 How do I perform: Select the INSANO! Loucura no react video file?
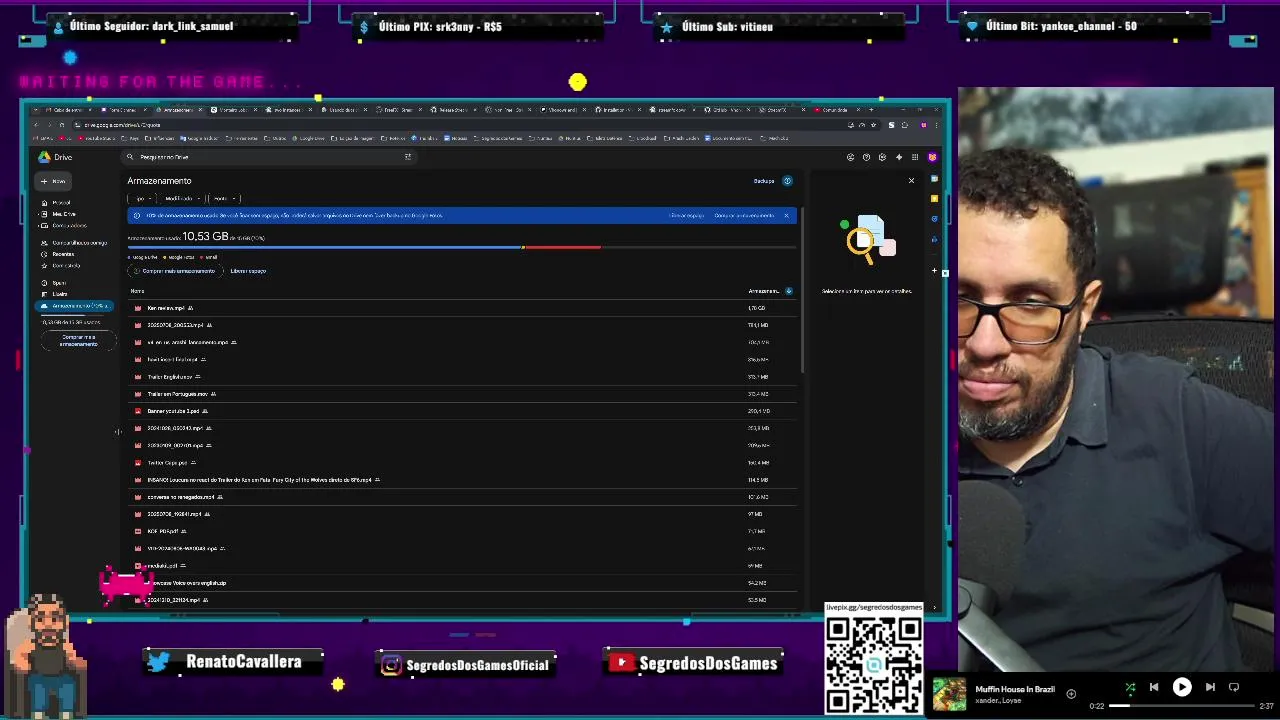pyautogui.click(x=463, y=480)
